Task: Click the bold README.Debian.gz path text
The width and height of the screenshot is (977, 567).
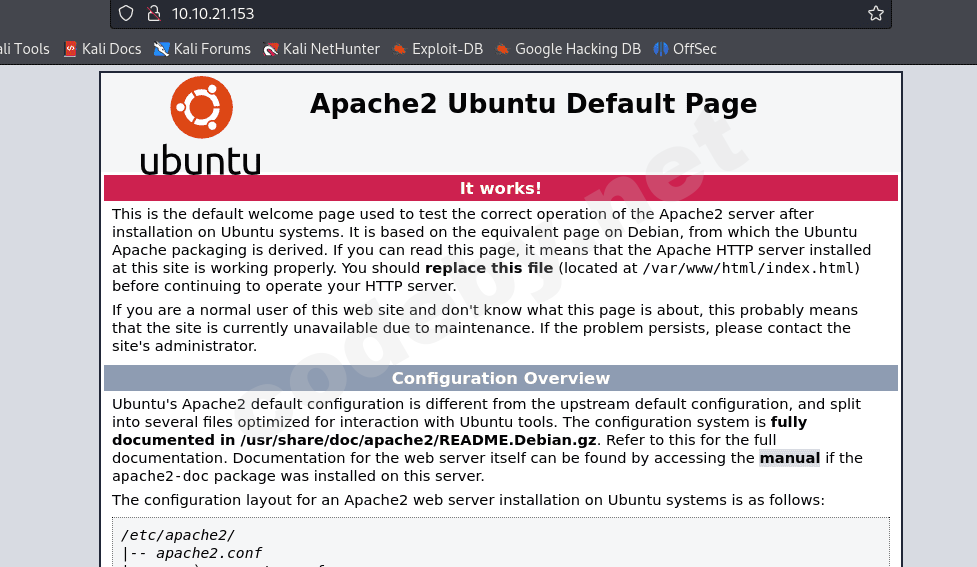Action: point(418,440)
